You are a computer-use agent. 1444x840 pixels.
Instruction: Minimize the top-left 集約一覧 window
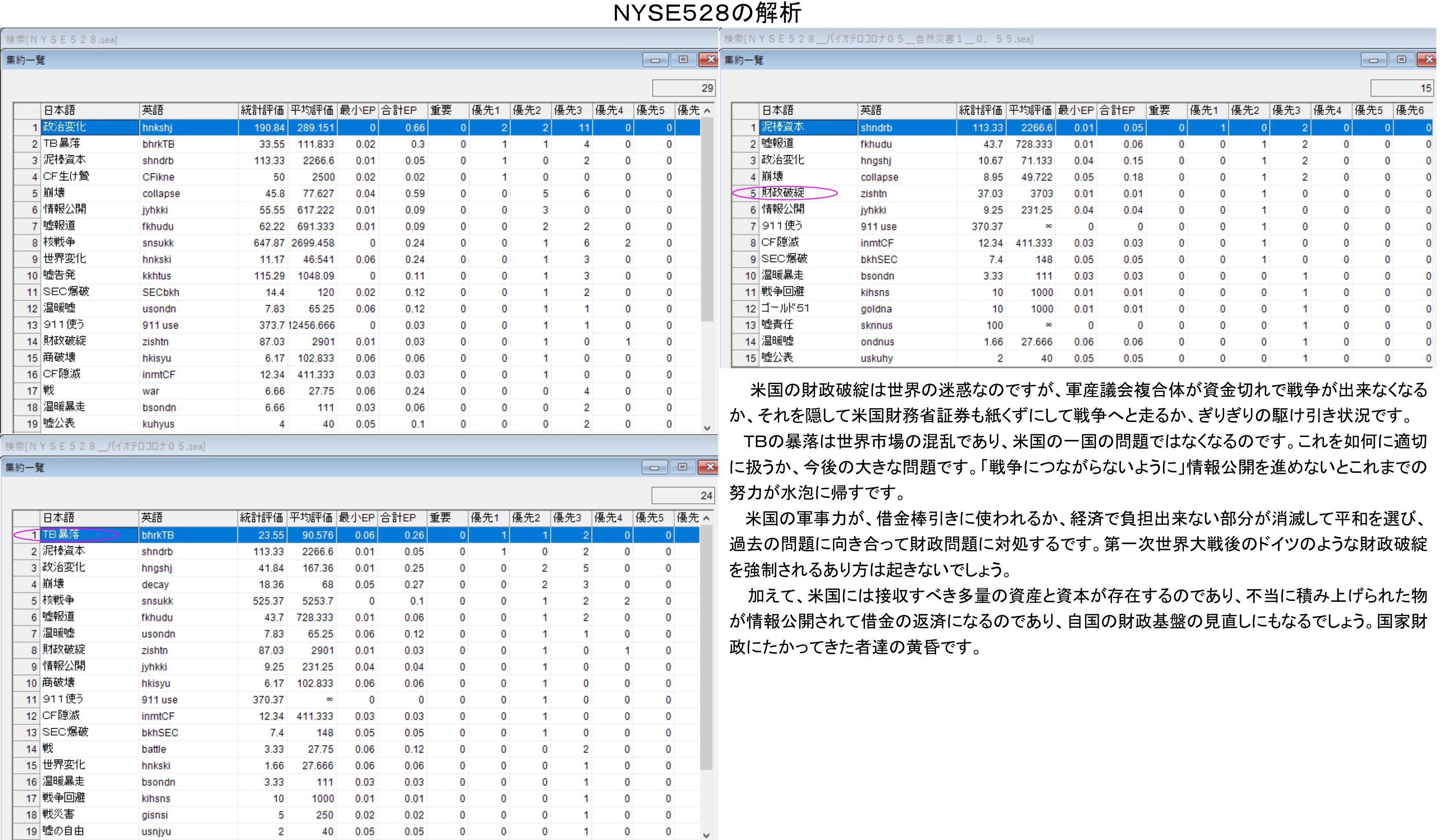tap(655, 60)
